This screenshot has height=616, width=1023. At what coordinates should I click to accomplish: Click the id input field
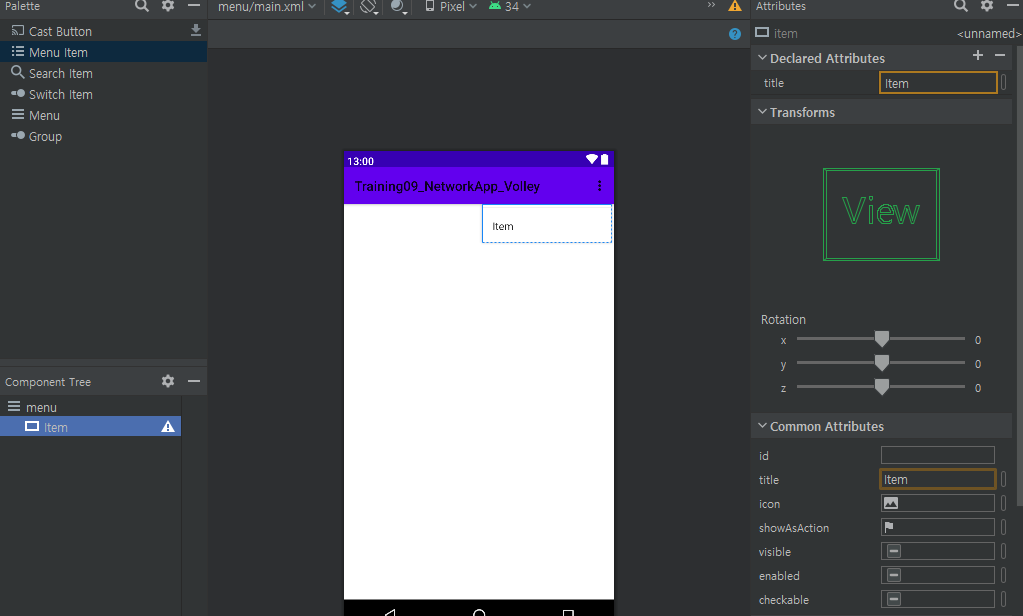pyautogui.click(x=938, y=455)
